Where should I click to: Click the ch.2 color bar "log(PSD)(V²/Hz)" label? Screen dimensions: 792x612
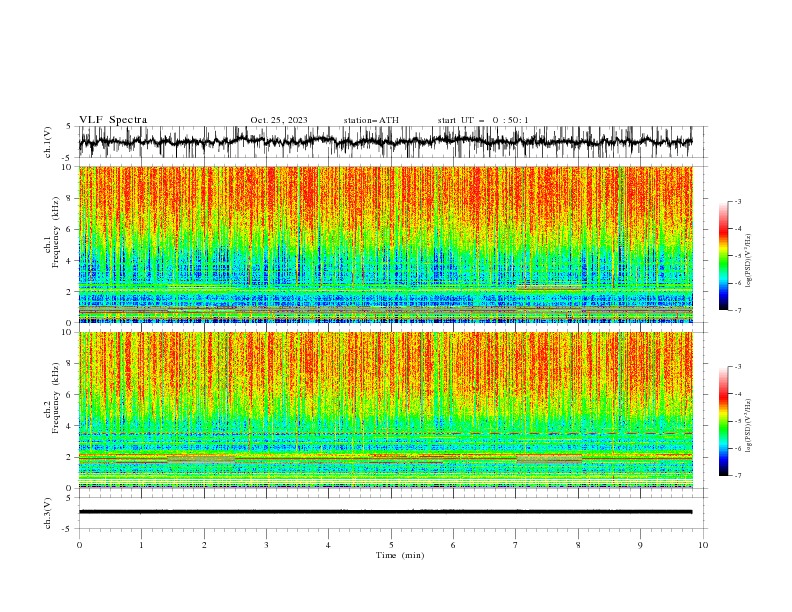(x=748, y=426)
